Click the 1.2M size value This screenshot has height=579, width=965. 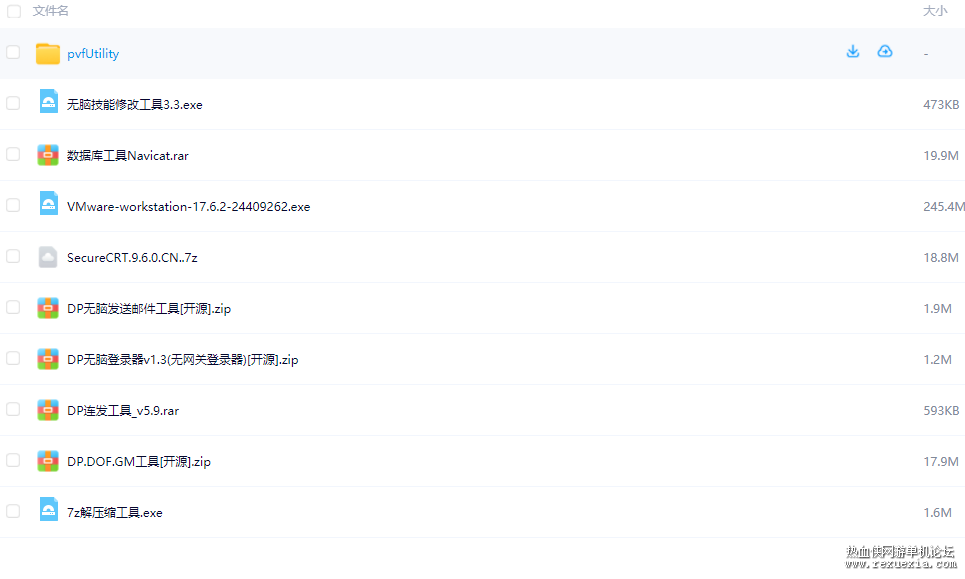tap(937, 360)
